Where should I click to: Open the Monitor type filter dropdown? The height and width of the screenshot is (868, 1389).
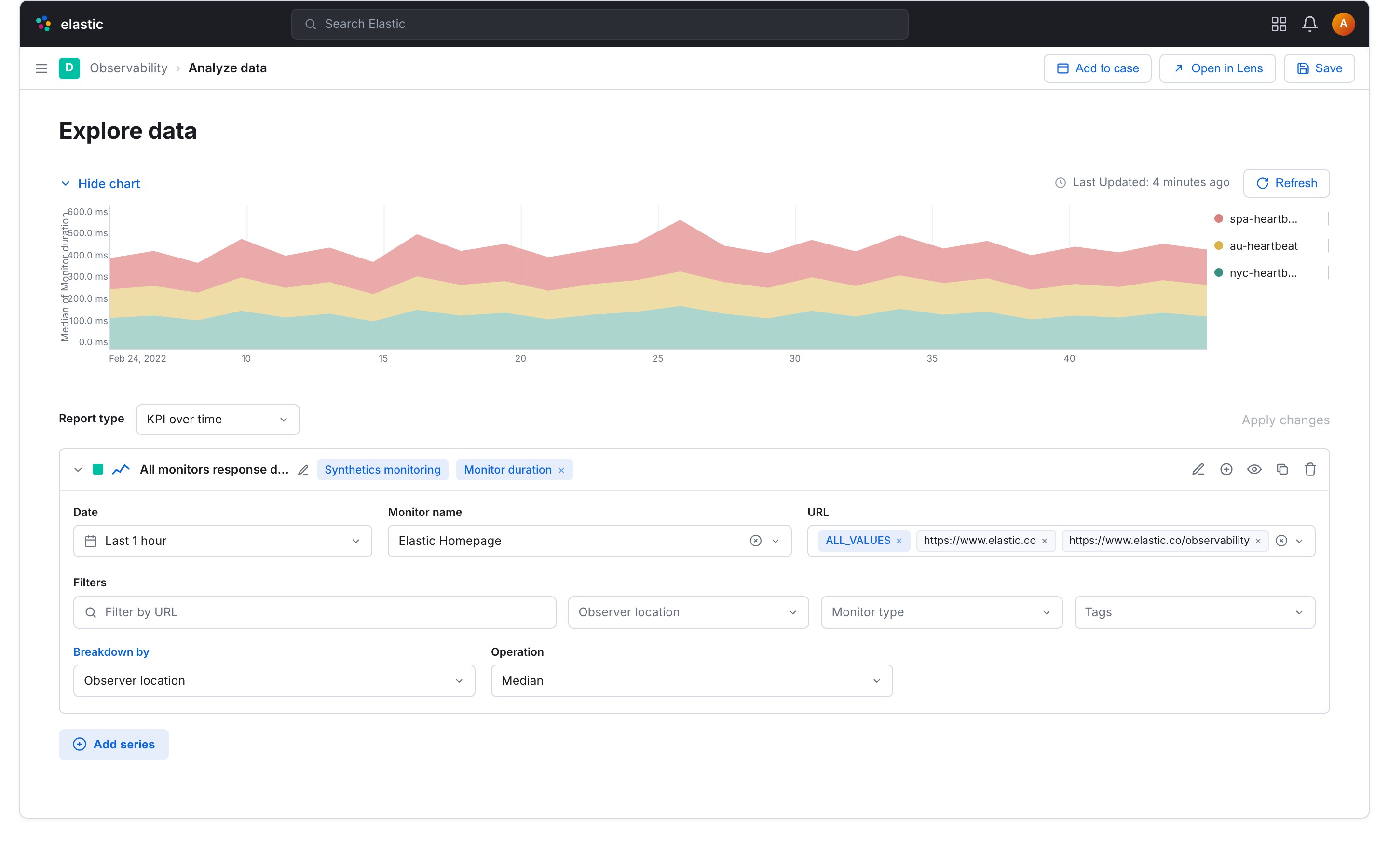coord(941,612)
